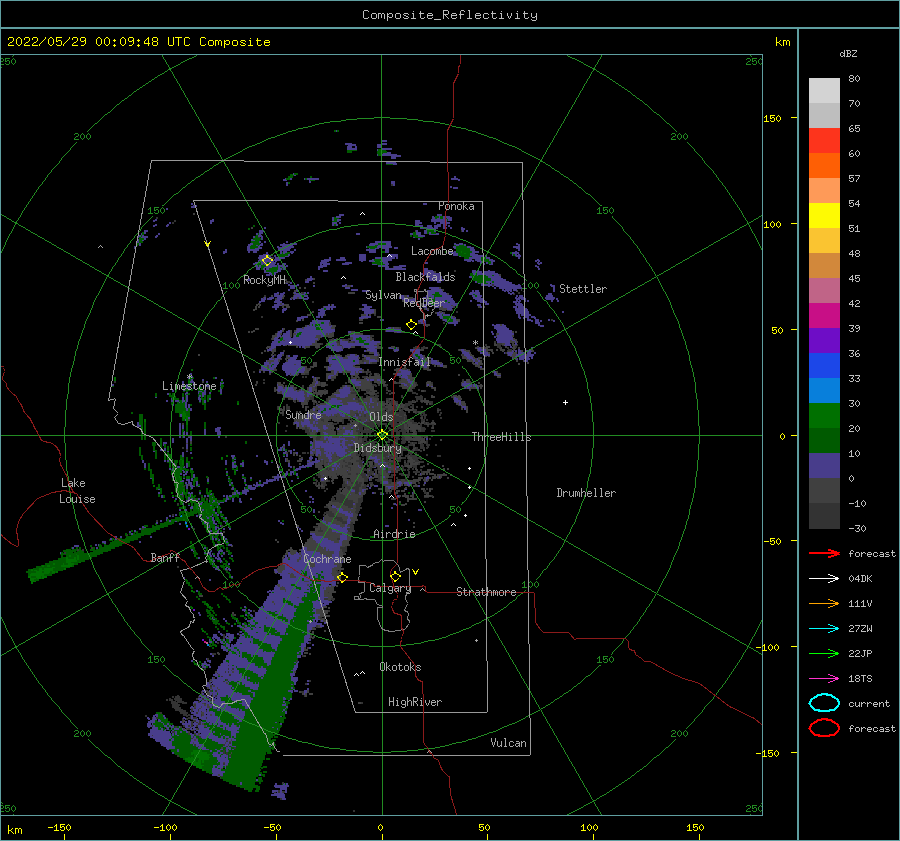
Task: Click the forecast text beside the red arrow
Action: click(872, 553)
